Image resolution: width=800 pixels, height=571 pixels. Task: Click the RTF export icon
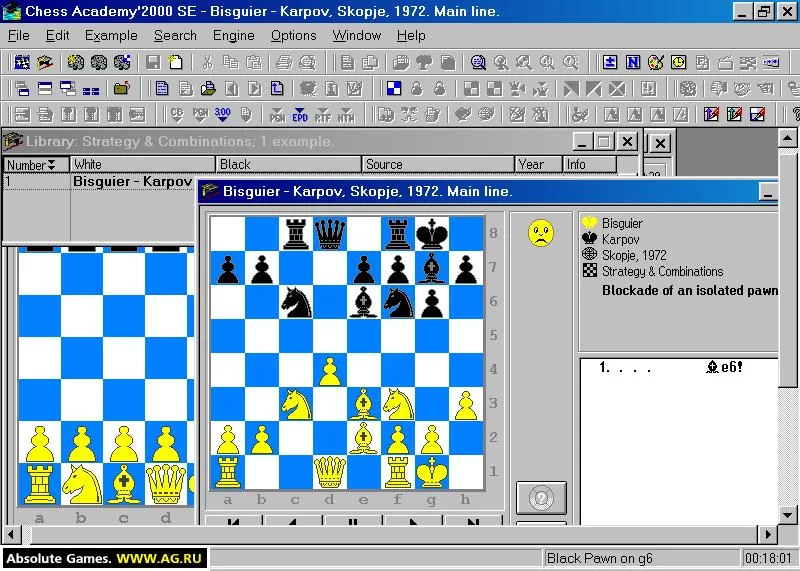pos(323,114)
